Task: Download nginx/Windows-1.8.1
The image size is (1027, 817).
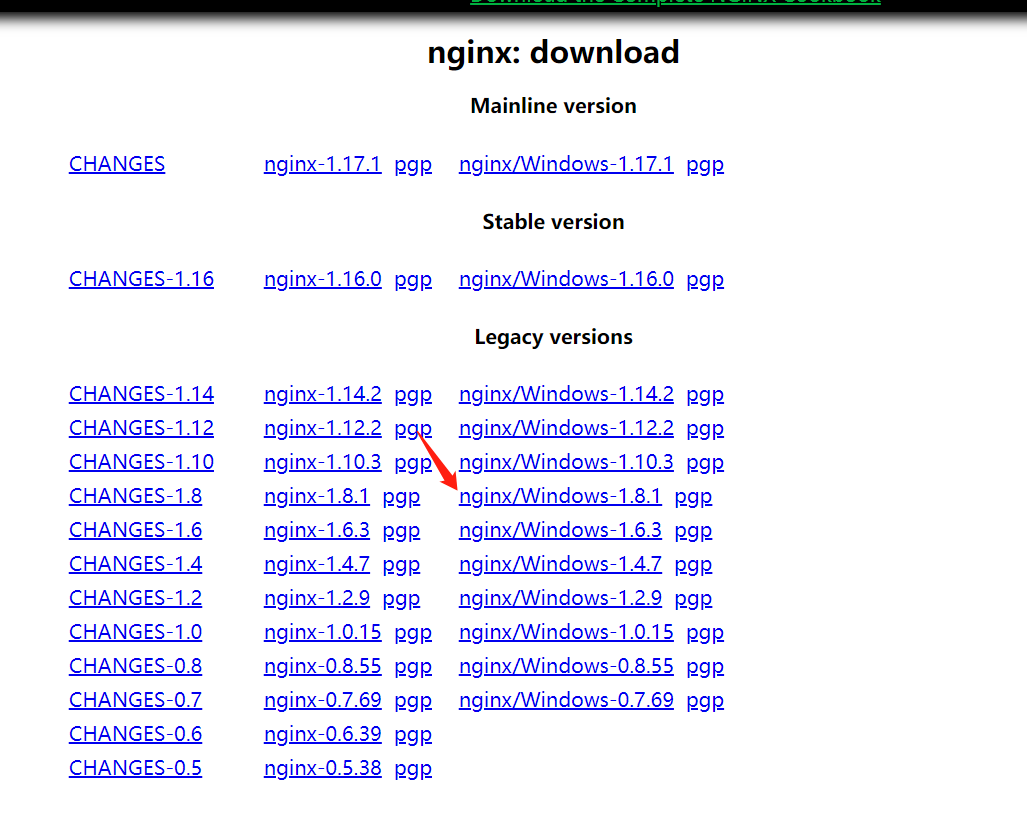Action: tap(560, 497)
